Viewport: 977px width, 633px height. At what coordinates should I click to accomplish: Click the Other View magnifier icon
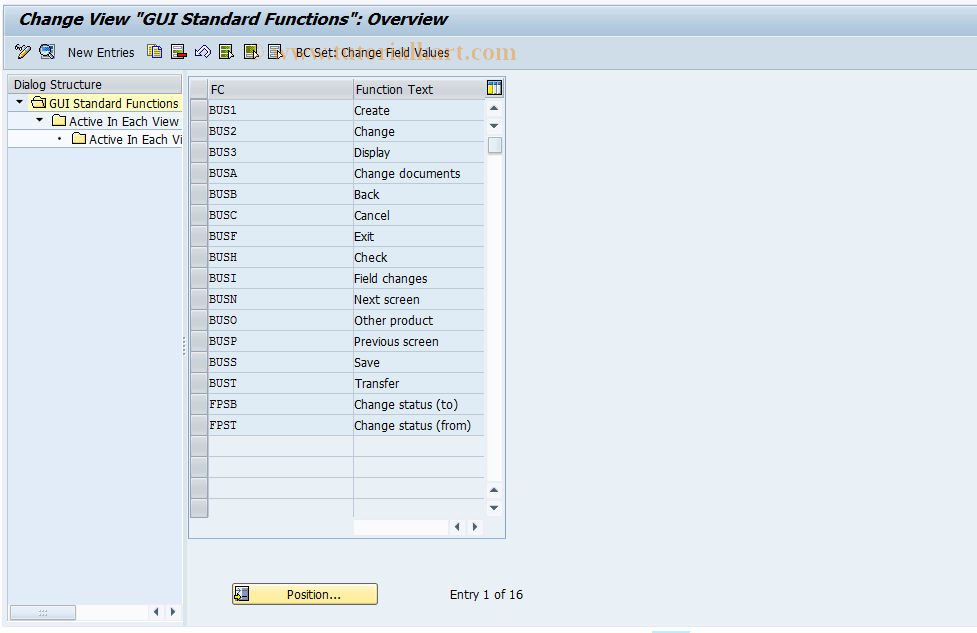click(x=47, y=52)
